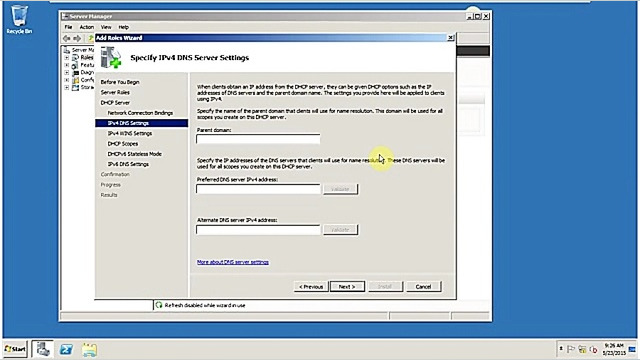Click the Preferred DNS server IPv4 address field
The height and width of the screenshot is (360, 640).
pyautogui.click(x=258, y=189)
